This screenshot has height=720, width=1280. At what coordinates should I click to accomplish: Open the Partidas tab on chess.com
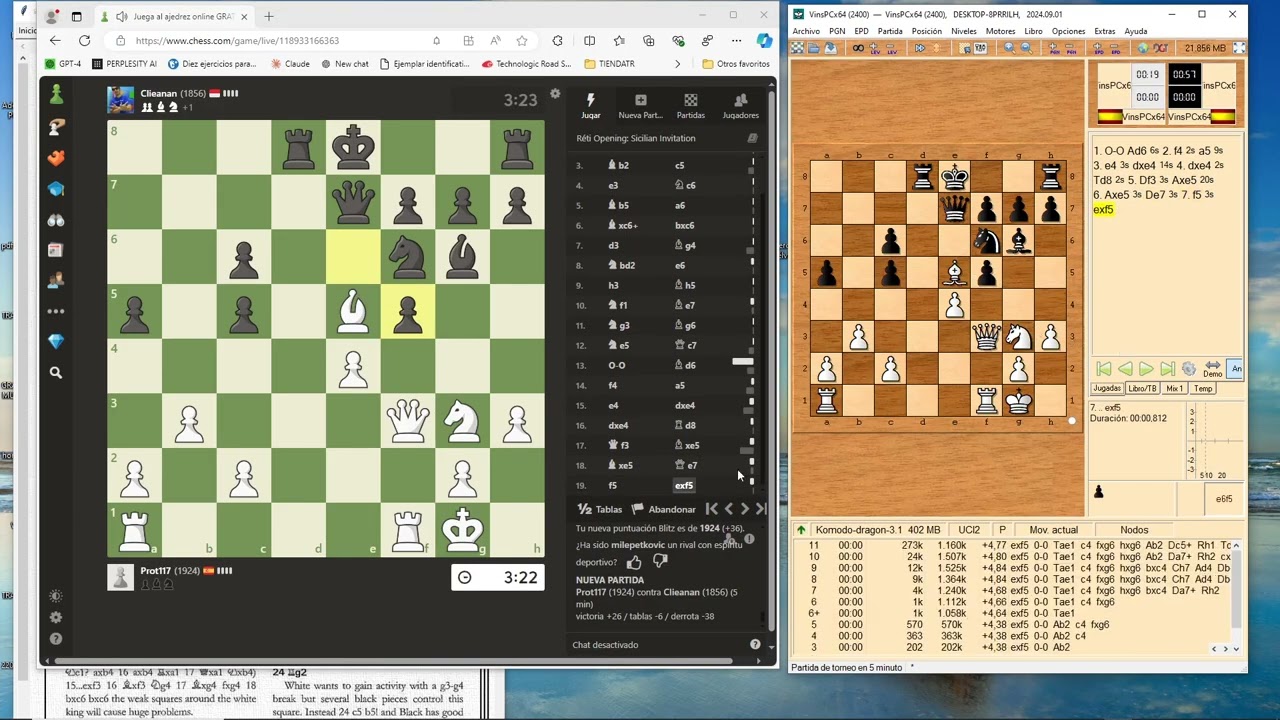[690, 106]
